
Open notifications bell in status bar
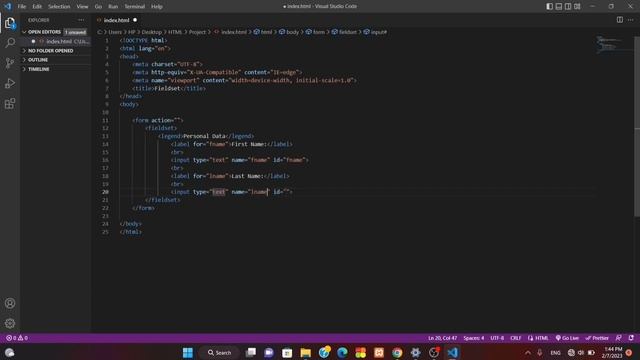point(631,338)
